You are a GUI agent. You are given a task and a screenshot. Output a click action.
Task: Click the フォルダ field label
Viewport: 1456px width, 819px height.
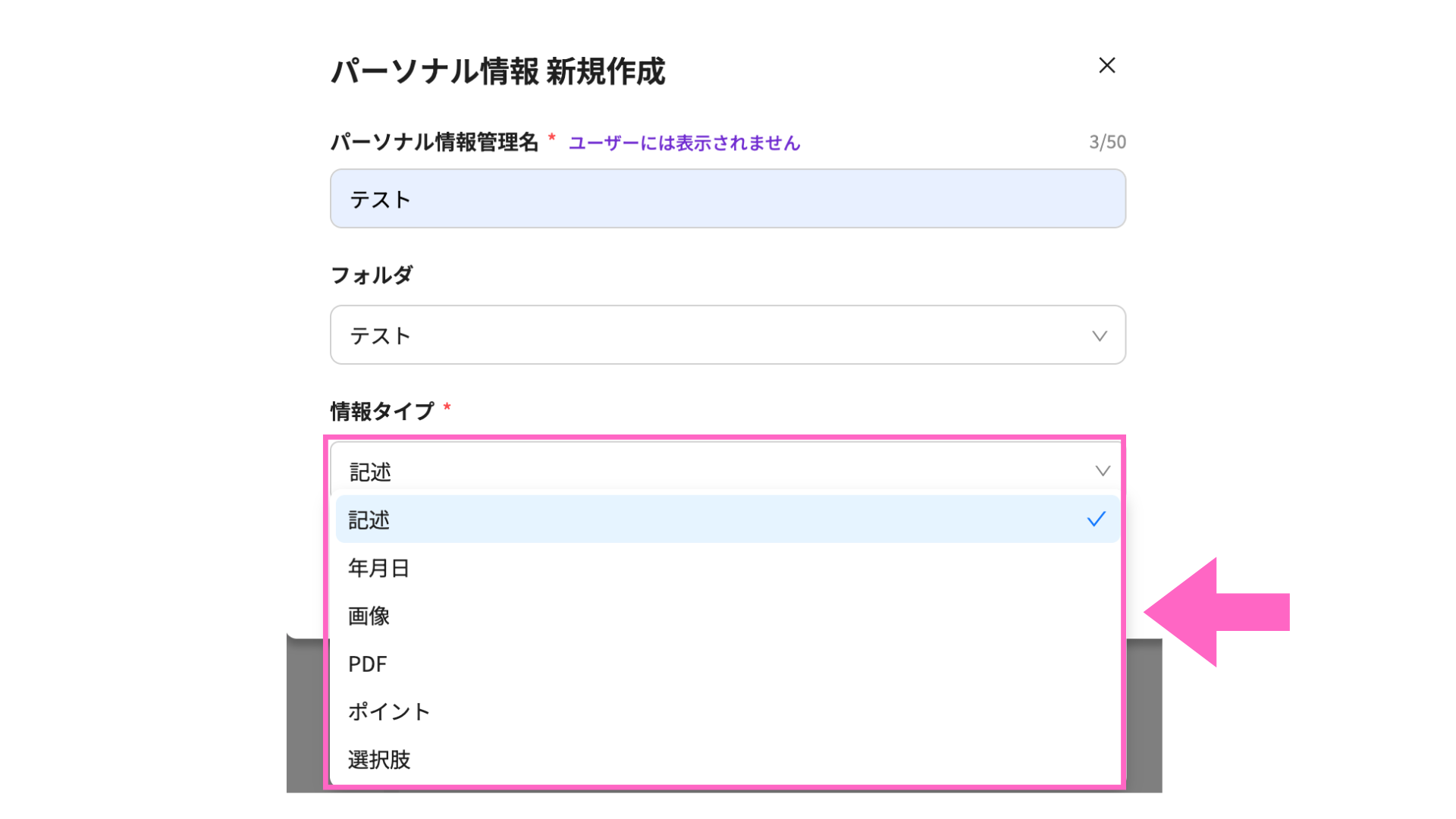tap(372, 275)
